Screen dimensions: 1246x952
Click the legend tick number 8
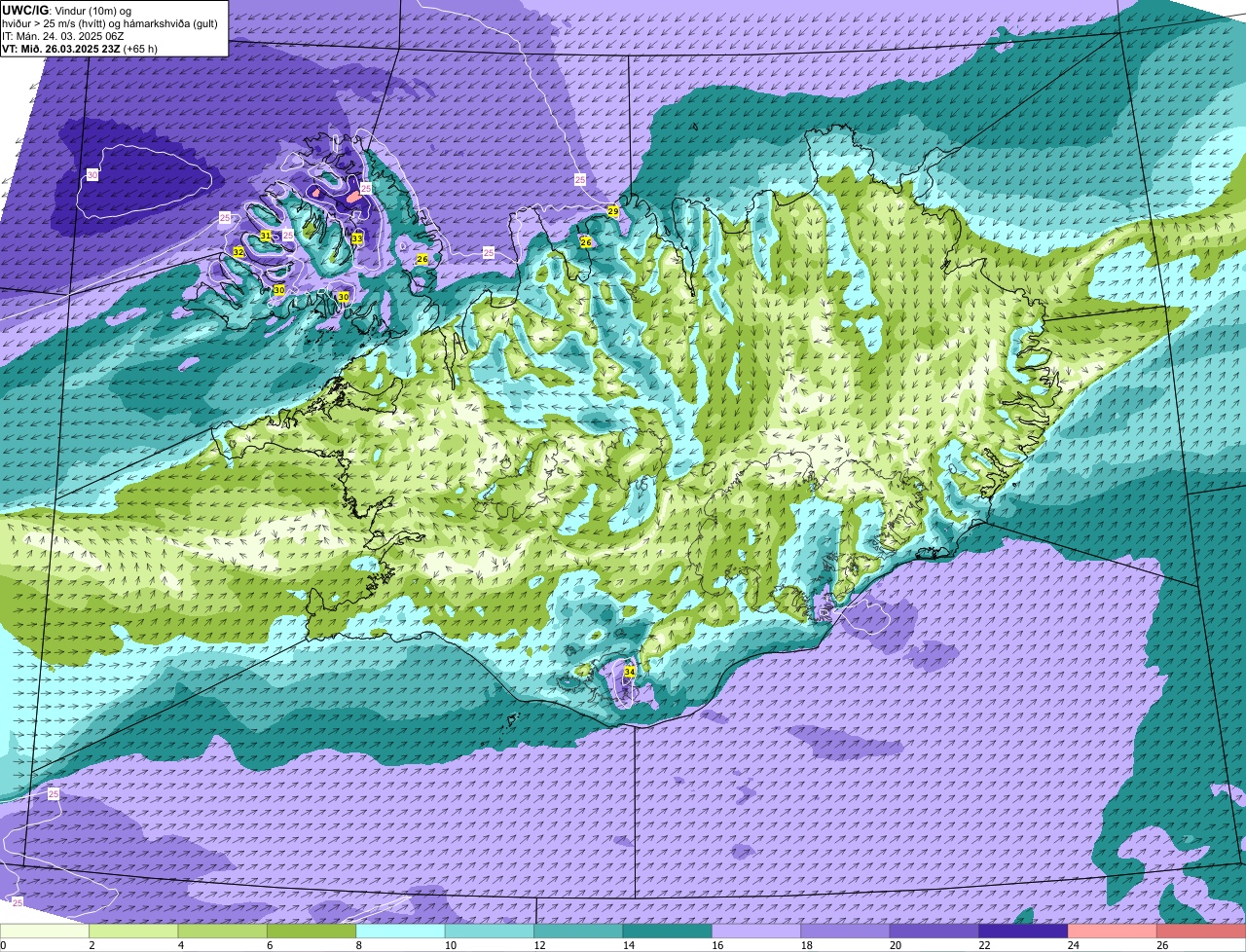point(358,945)
